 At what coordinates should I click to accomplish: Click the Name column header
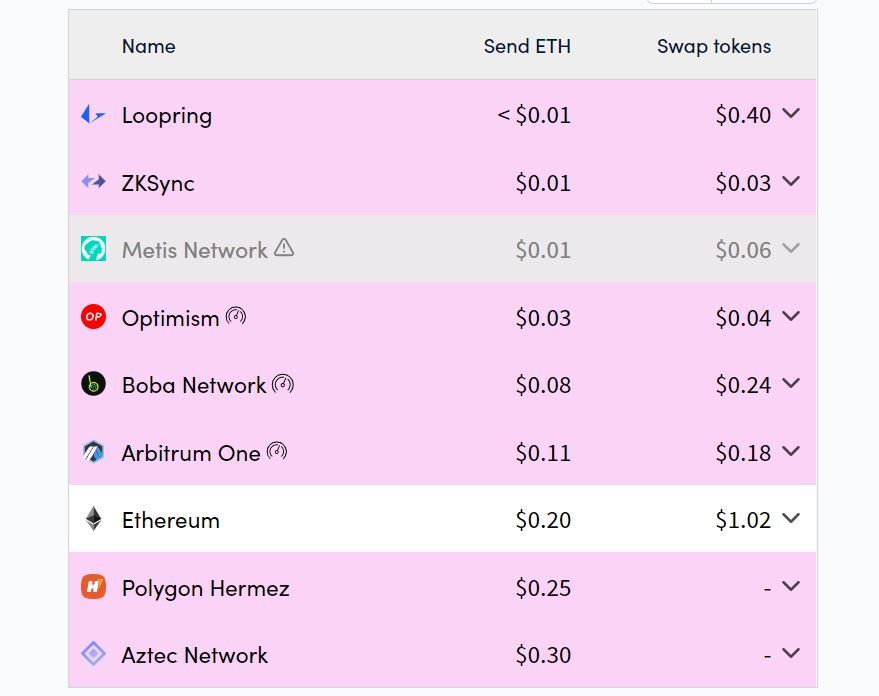pyautogui.click(x=148, y=46)
